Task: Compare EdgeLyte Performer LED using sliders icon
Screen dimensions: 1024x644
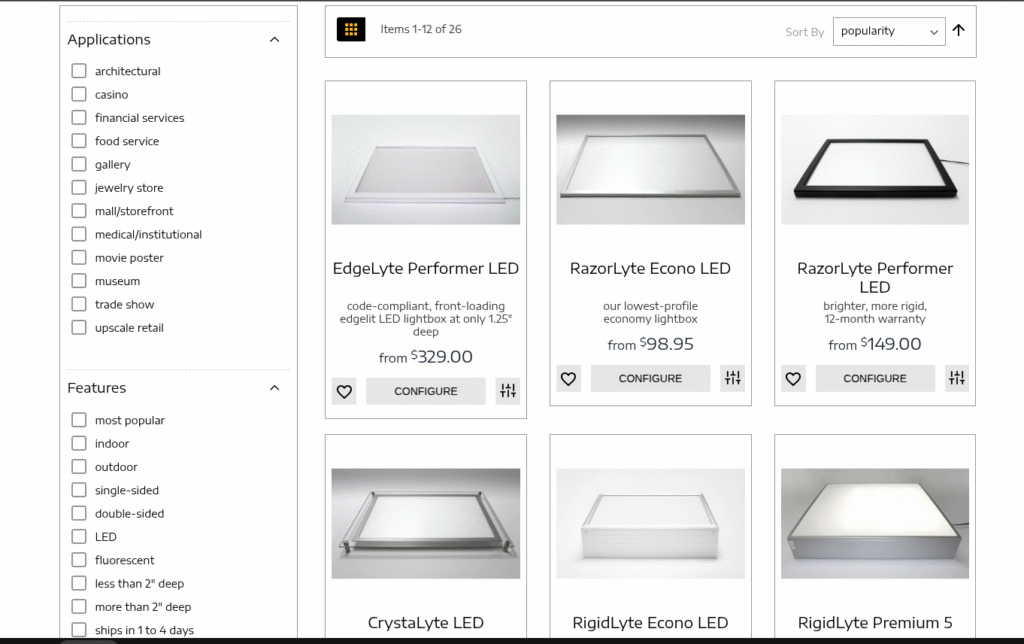Action: tap(508, 391)
